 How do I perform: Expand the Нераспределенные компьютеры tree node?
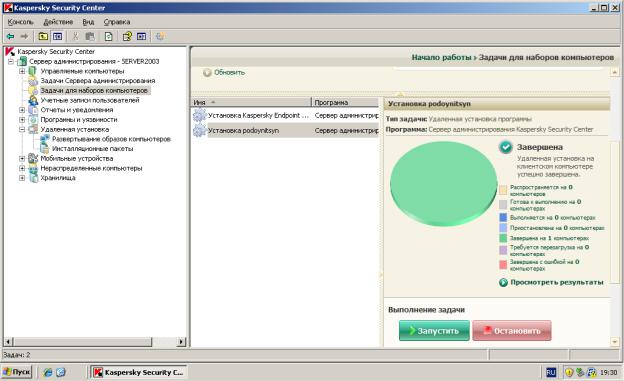coord(22,168)
